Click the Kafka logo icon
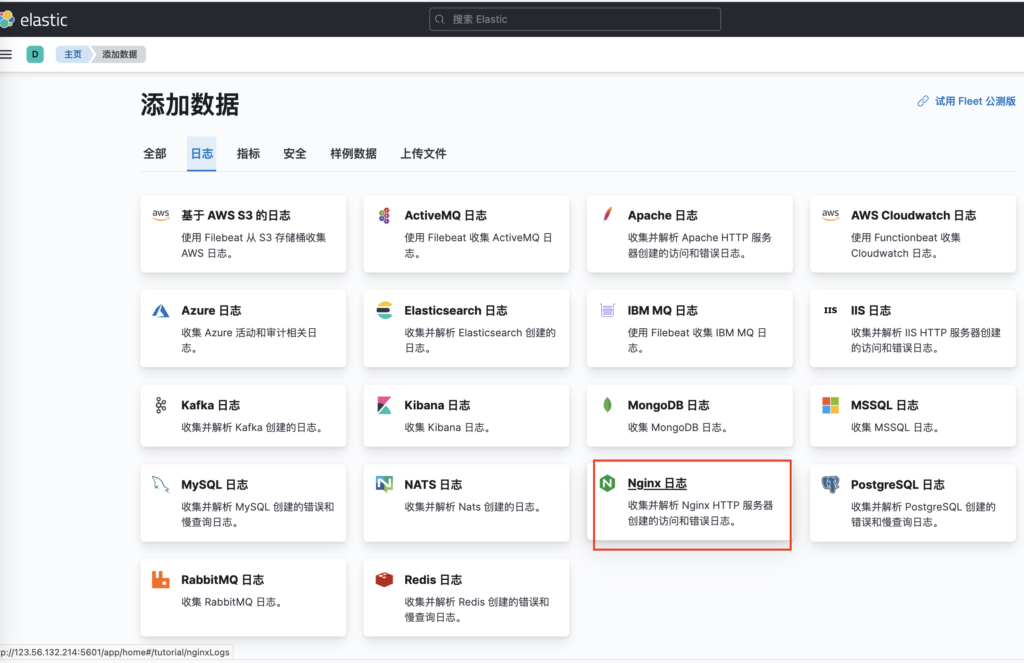Viewport: 1024px width, 663px height. coord(161,405)
